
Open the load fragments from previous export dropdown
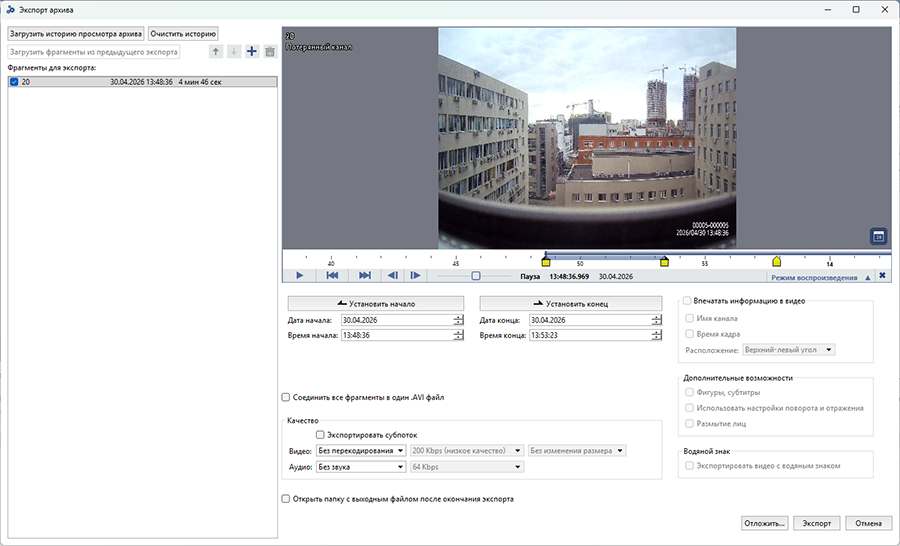[94, 52]
